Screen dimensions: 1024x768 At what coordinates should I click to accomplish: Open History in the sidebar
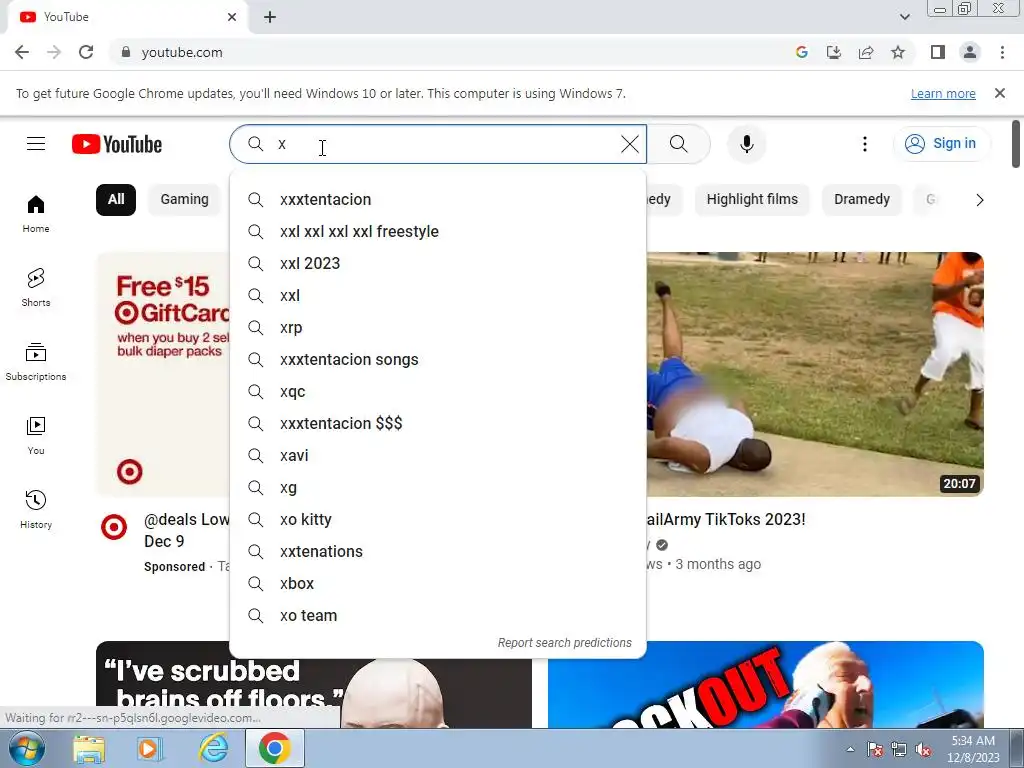tap(36, 509)
